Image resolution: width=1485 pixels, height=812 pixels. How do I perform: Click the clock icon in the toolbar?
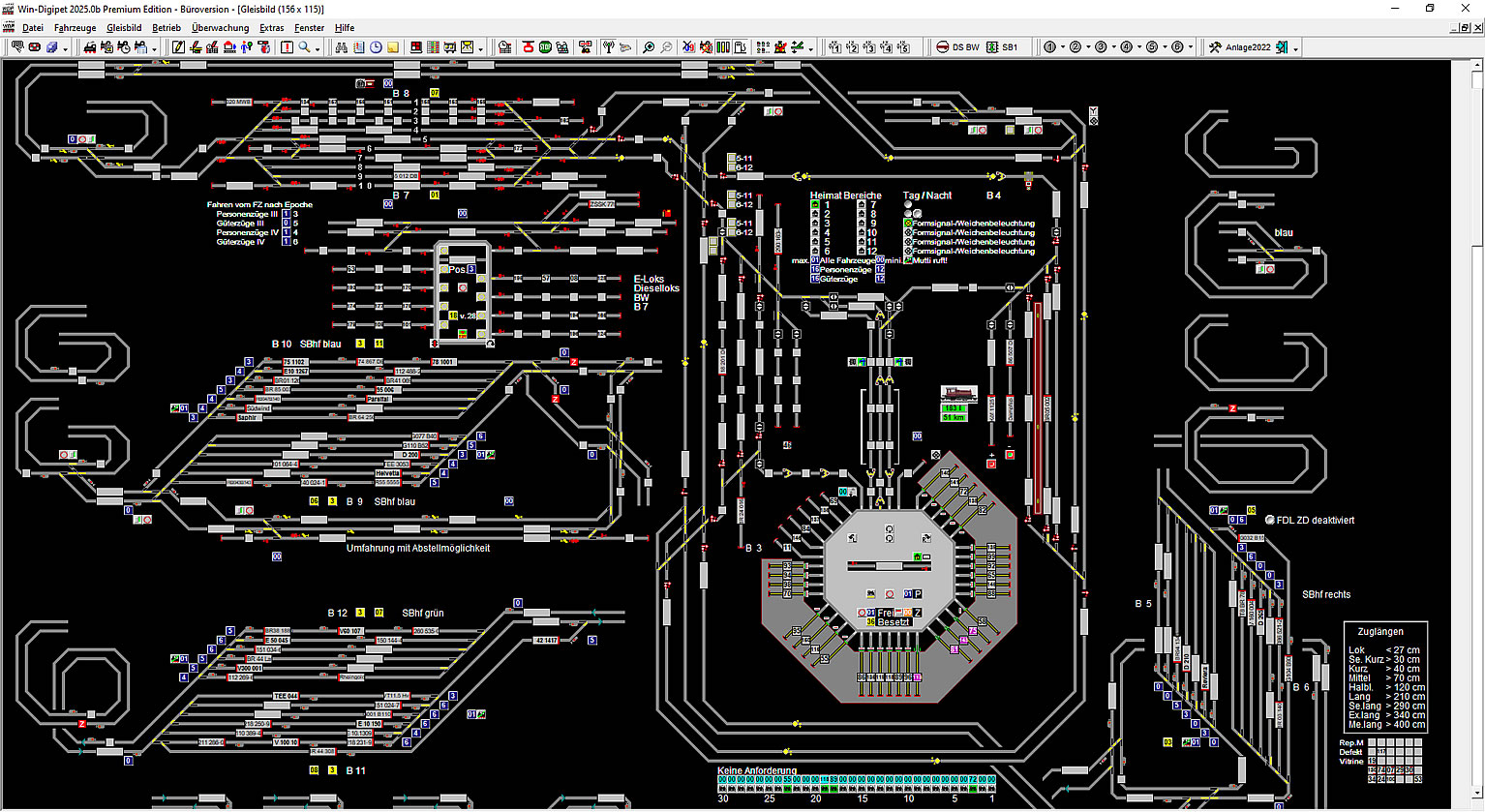[x=376, y=47]
